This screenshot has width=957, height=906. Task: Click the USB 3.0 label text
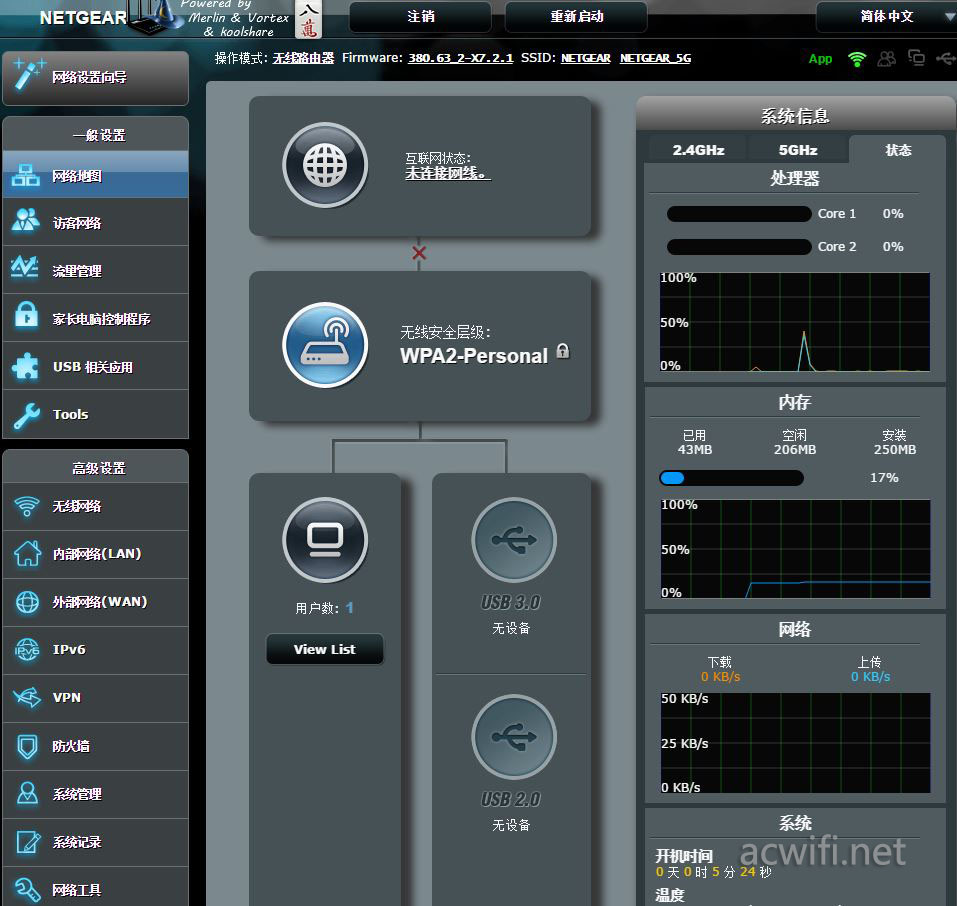(x=511, y=603)
